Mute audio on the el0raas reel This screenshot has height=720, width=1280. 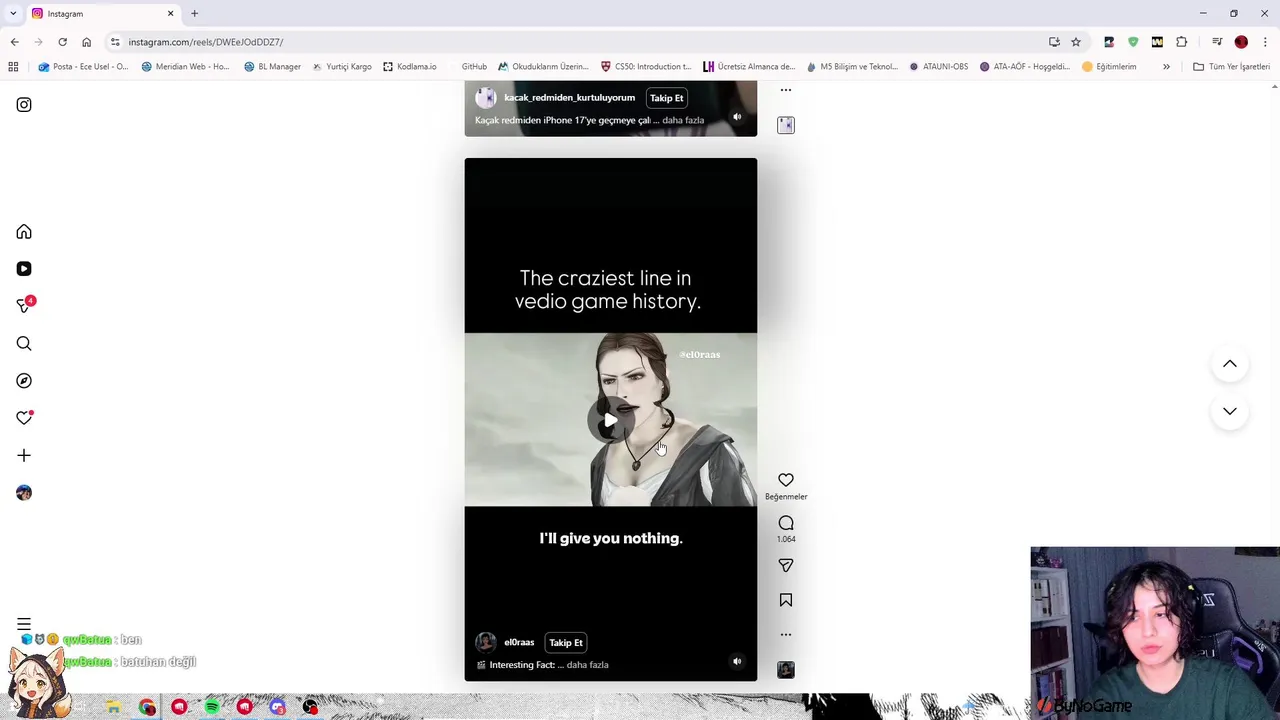[x=737, y=661]
